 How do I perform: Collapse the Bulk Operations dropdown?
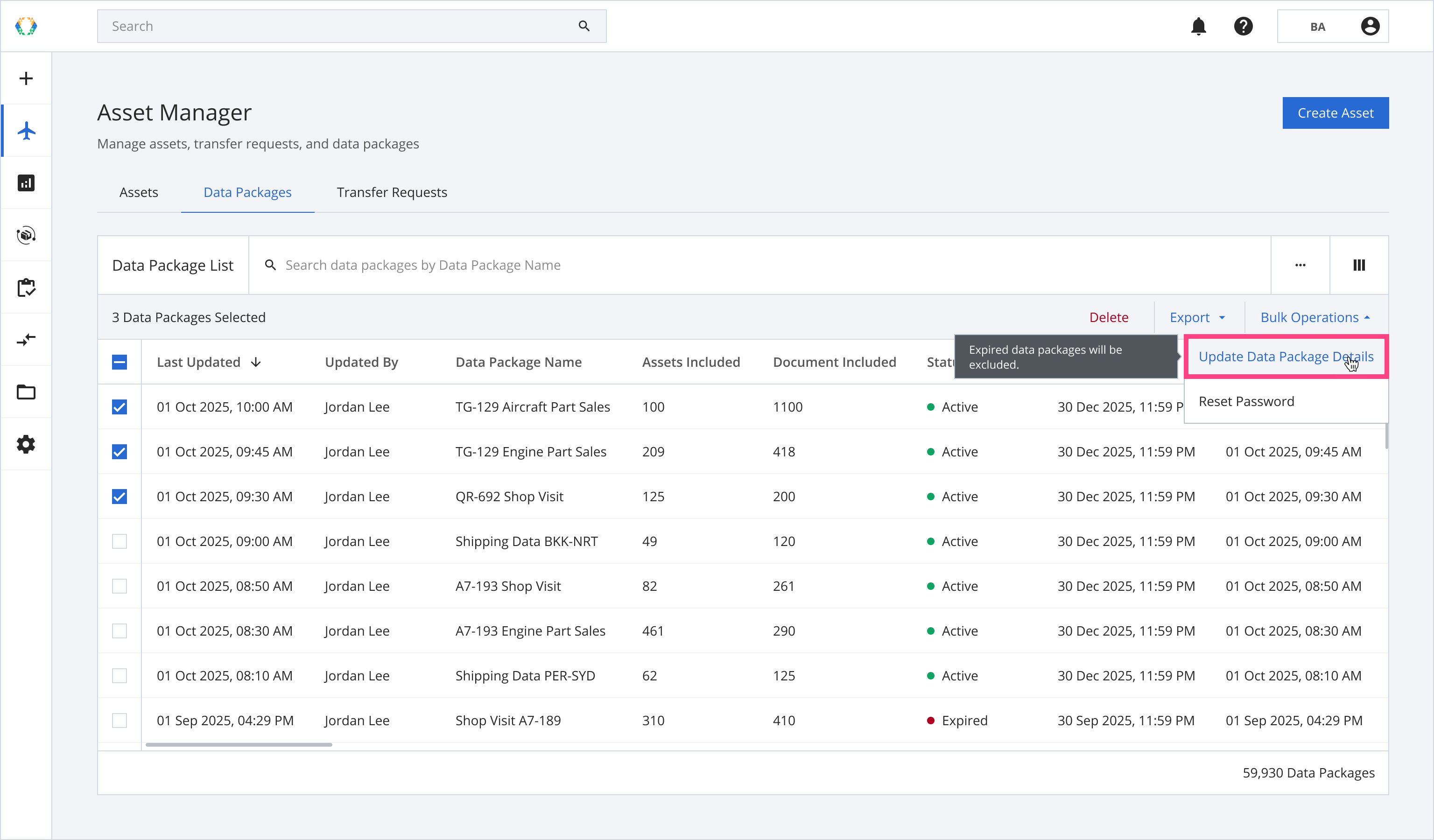(x=1315, y=317)
